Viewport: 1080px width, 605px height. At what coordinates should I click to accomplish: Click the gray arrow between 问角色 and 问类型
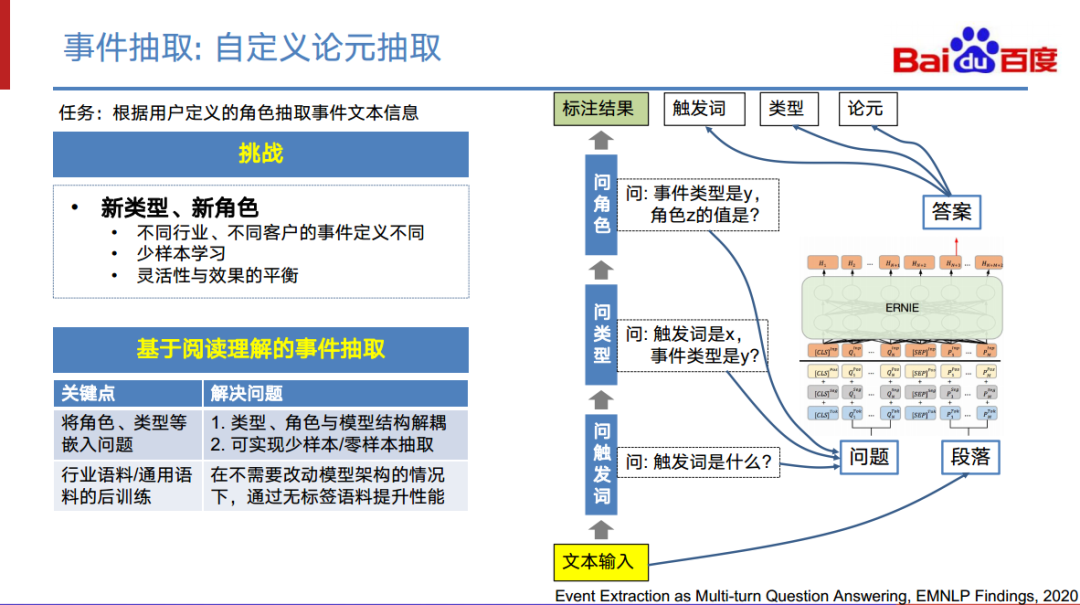click(601, 269)
